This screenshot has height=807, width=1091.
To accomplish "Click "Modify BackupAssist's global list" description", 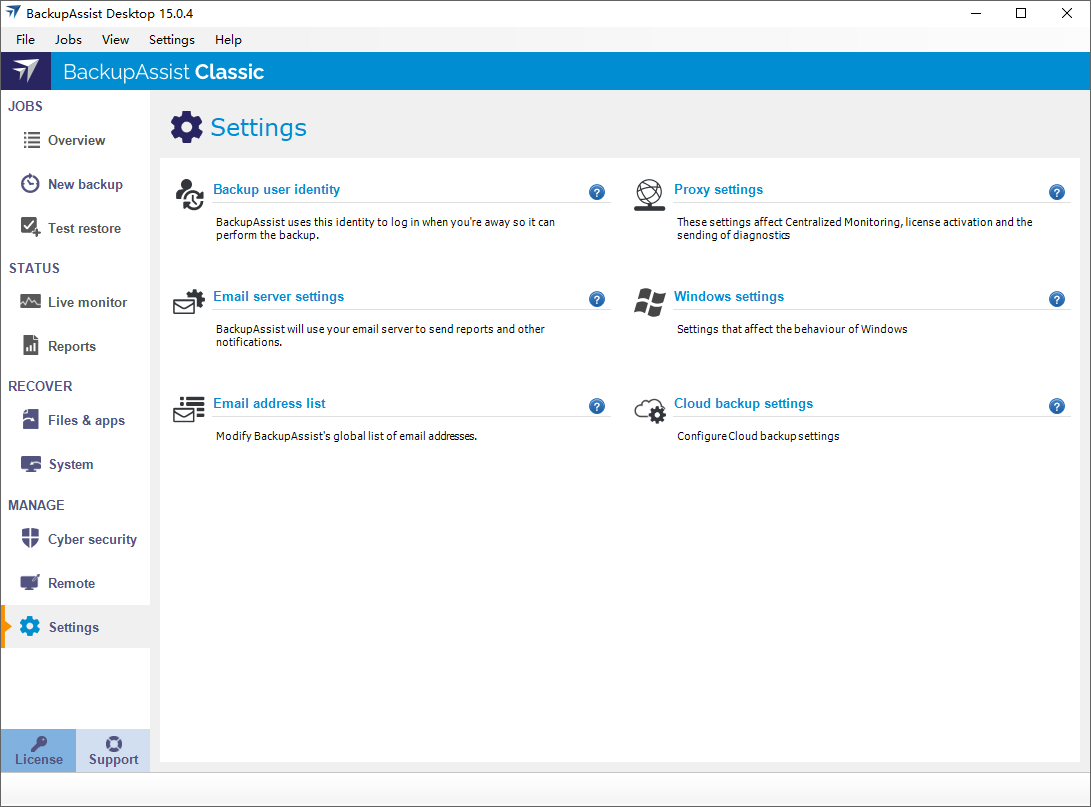I will (346, 436).
